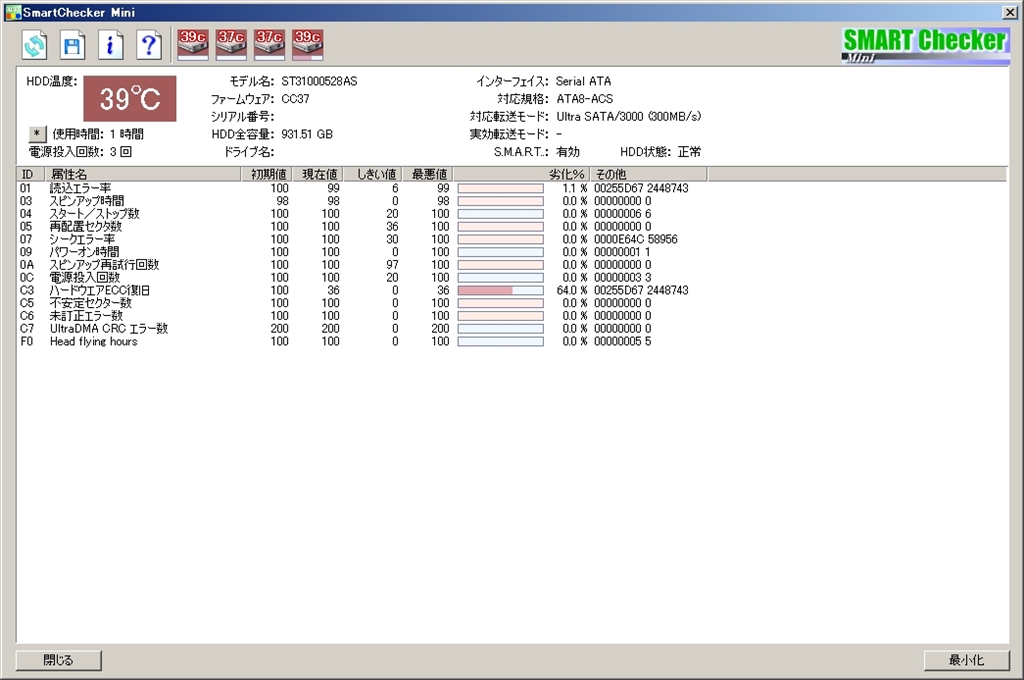Click the interface value Serial ATA
This screenshot has width=1024, height=680.
tap(583, 81)
